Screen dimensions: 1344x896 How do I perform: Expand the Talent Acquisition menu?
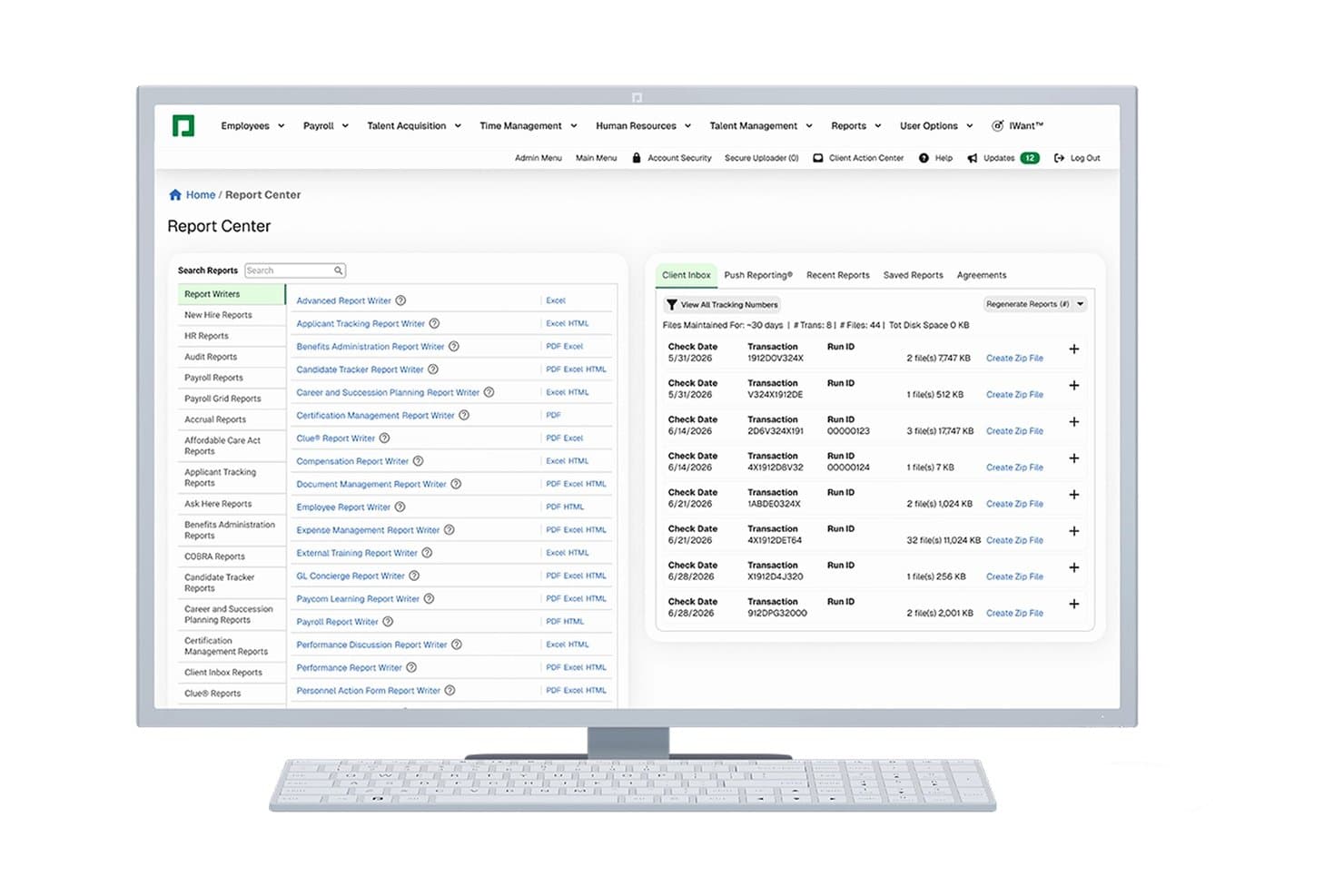pos(414,126)
